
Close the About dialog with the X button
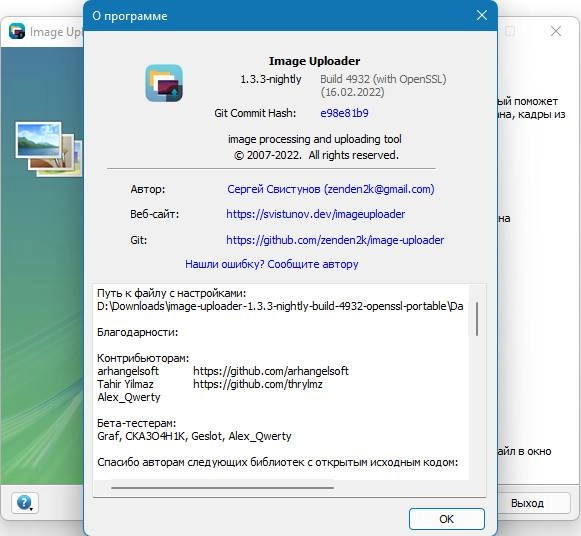[x=482, y=15]
